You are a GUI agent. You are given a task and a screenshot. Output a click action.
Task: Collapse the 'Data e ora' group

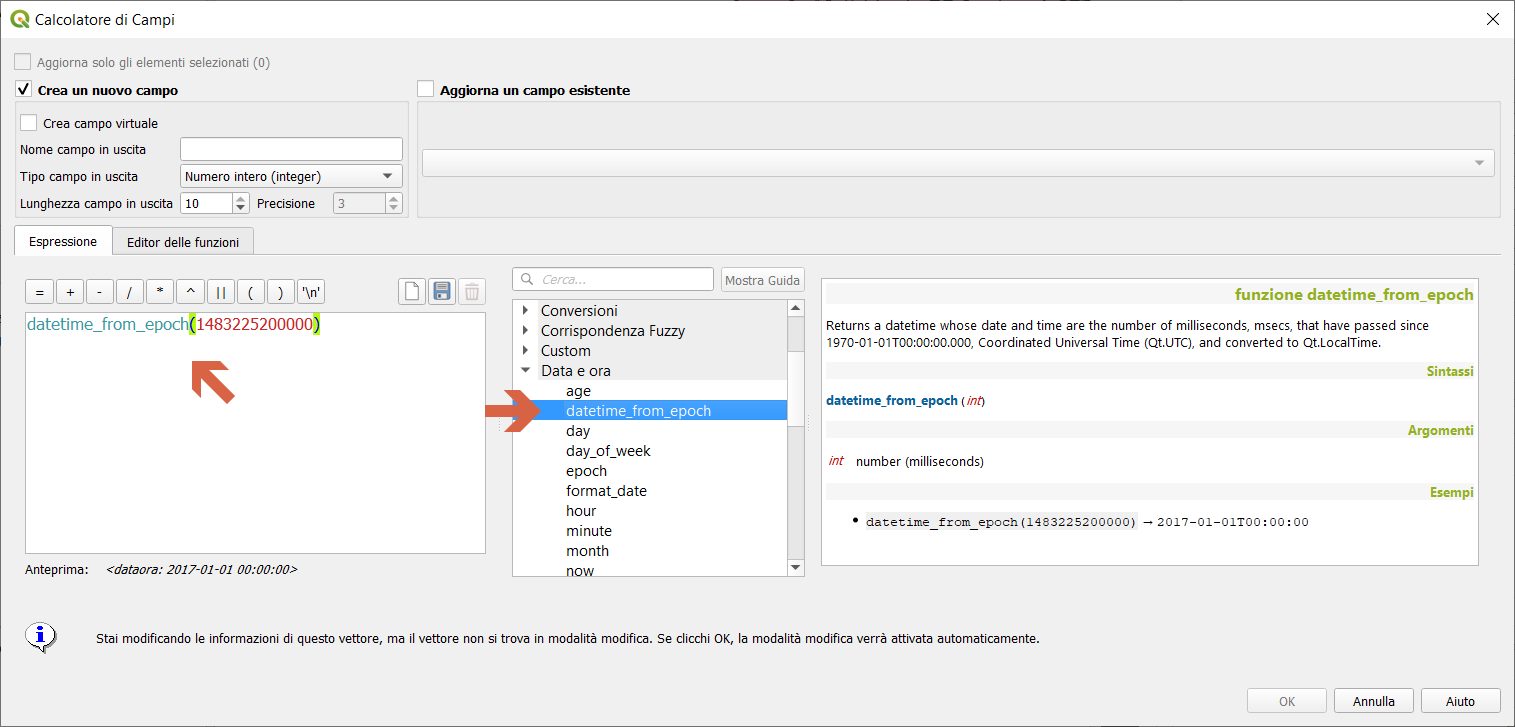coord(526,371)
